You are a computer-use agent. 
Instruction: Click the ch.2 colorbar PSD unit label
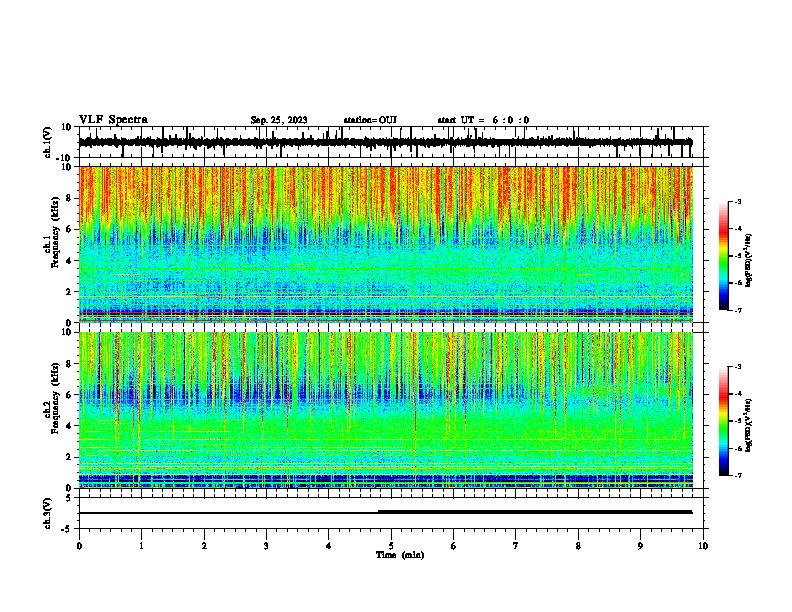749,425
